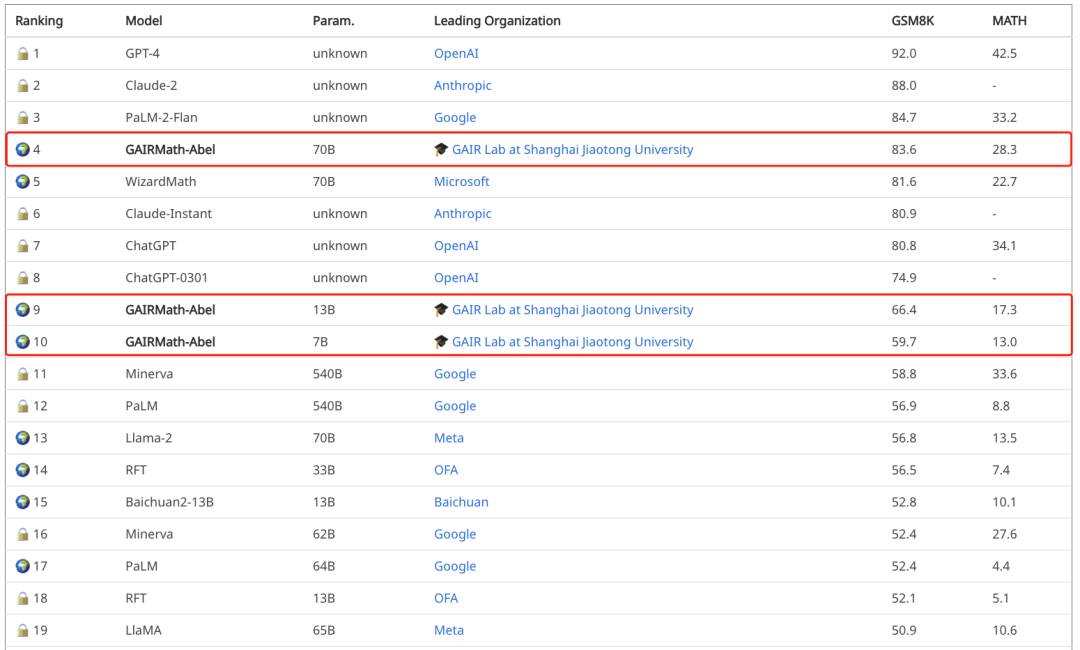Screen dimensions: 1080x650
Task: Open the Baichuan organization link
Action: point(461,502)
